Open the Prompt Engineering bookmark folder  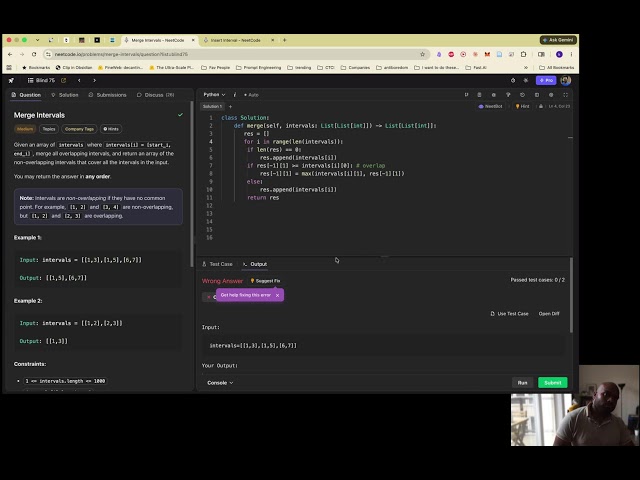pyautogui.click(x=258, y=67)
